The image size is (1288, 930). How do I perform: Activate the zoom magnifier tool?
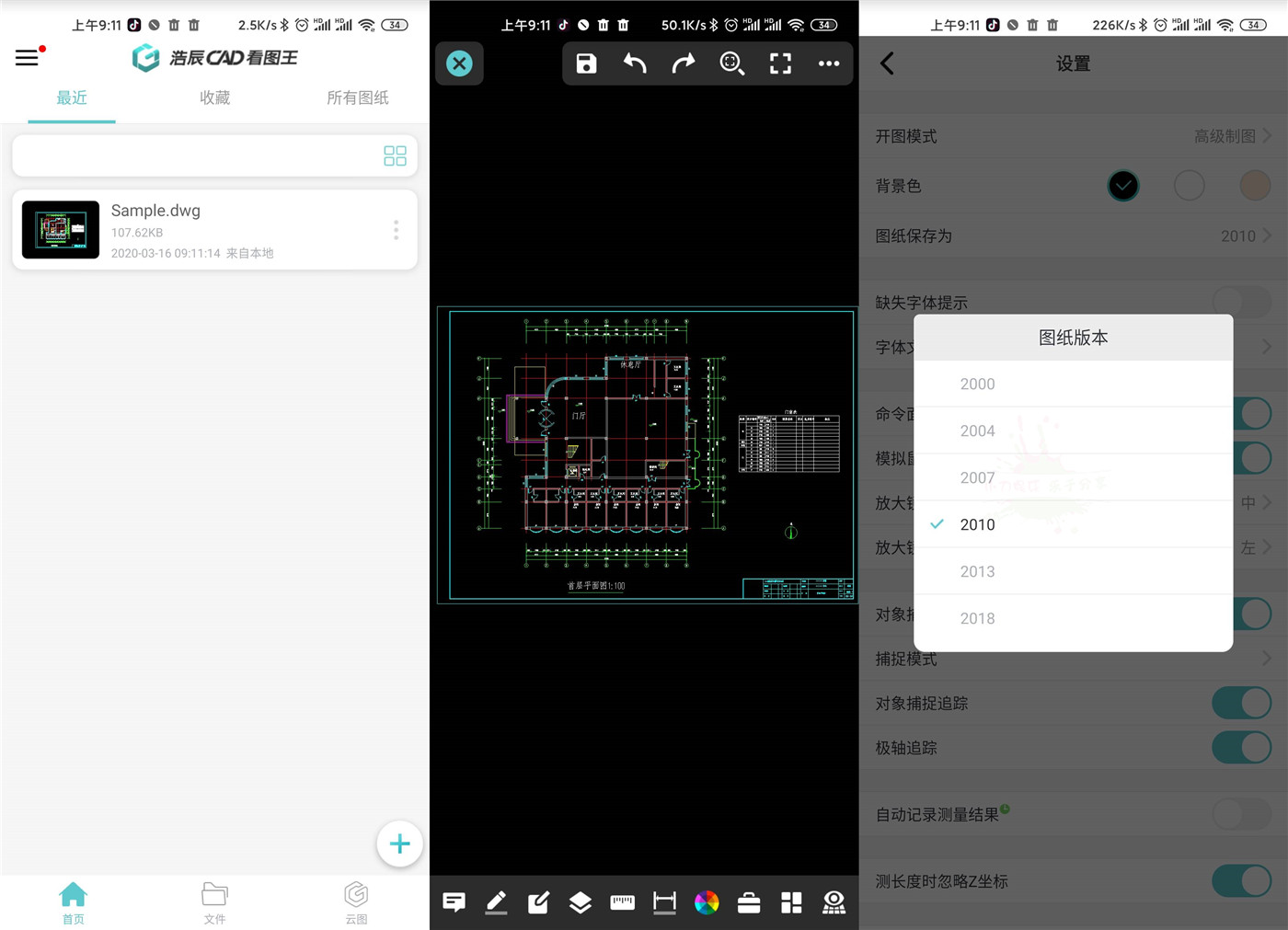[x=732, y=63]
